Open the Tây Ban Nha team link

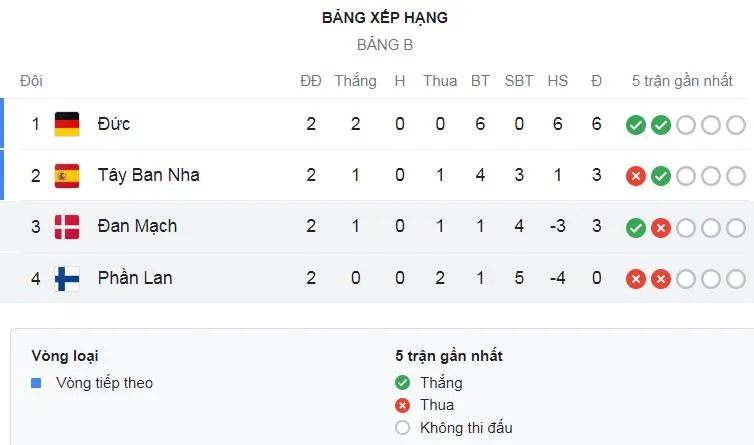tap(148, 175)
